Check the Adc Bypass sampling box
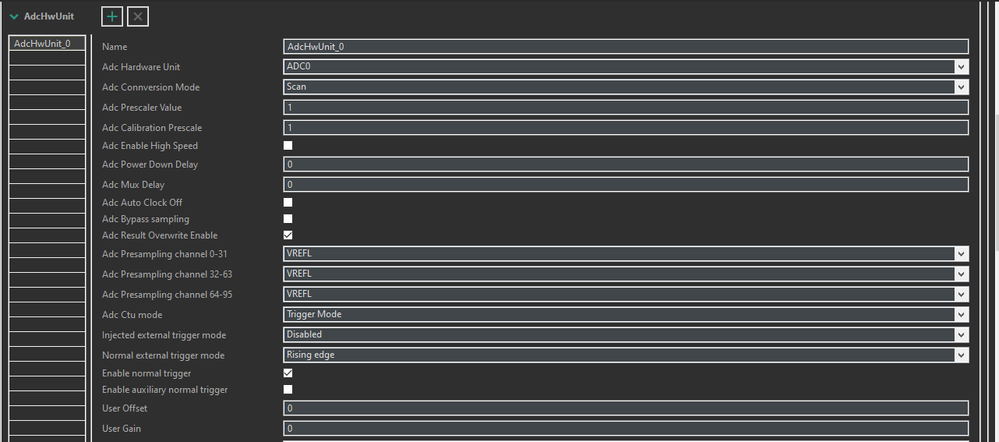The height and width of the screenshot is (442, 999). point(288,218)
